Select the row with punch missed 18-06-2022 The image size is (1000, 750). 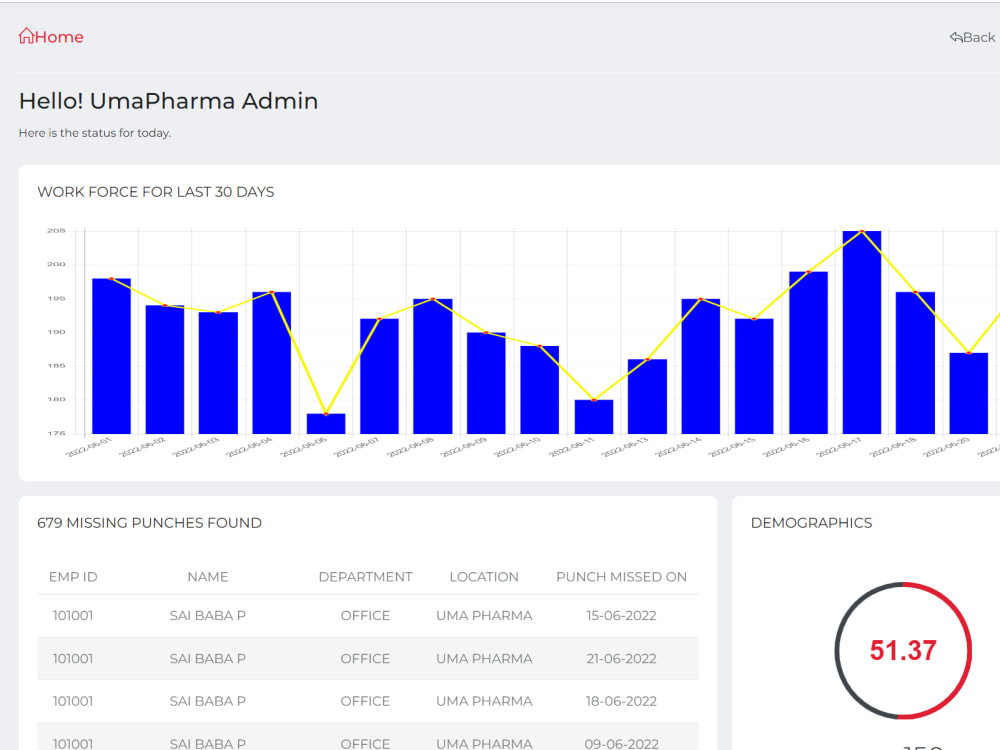click(368, 701)
